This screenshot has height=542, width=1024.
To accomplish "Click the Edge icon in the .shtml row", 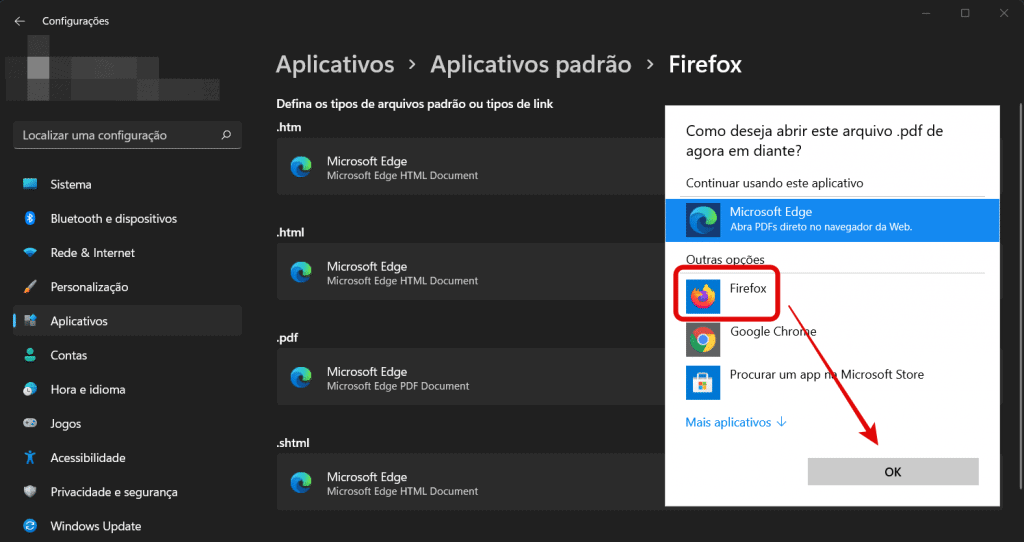I will (301, 483).
